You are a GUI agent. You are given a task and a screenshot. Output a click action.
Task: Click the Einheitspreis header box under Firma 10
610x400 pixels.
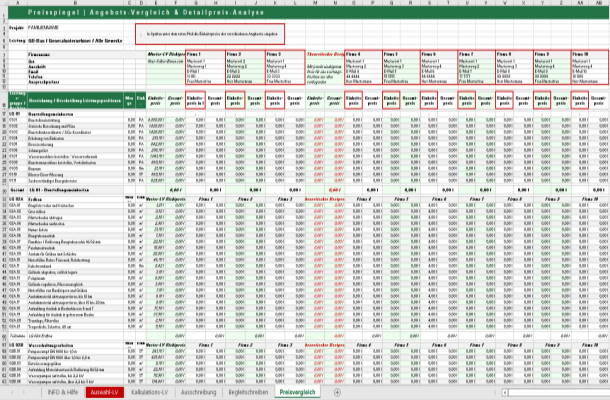(580, 100)
